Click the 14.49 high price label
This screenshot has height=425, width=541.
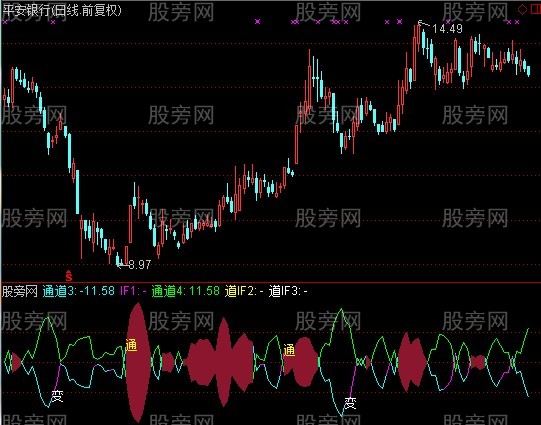[447, 29]
